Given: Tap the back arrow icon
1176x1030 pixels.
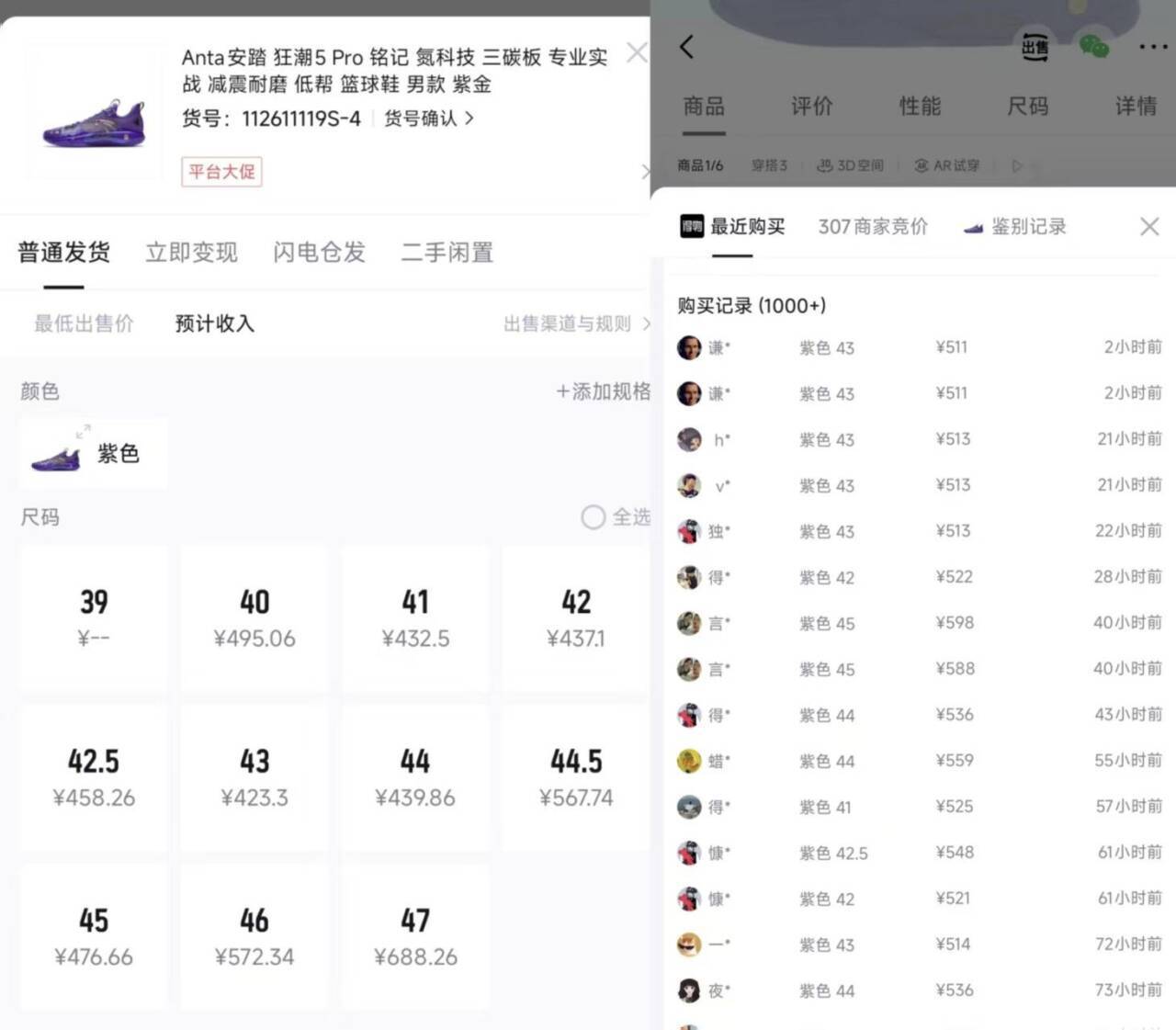Looking at the screenshot, I should pyautogui.click(x=686, y=47).
